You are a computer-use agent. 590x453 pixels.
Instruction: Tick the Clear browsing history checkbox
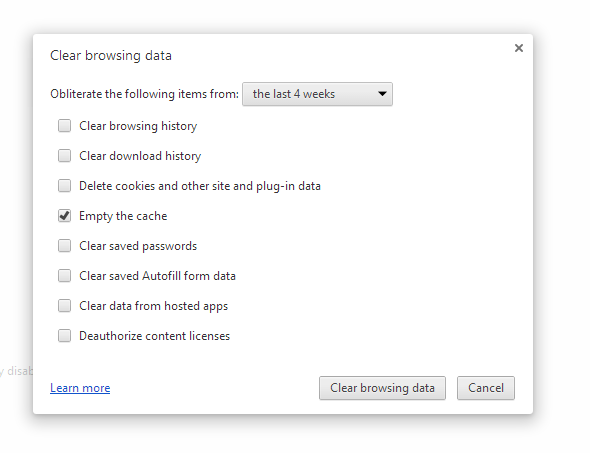coord(64,126)
